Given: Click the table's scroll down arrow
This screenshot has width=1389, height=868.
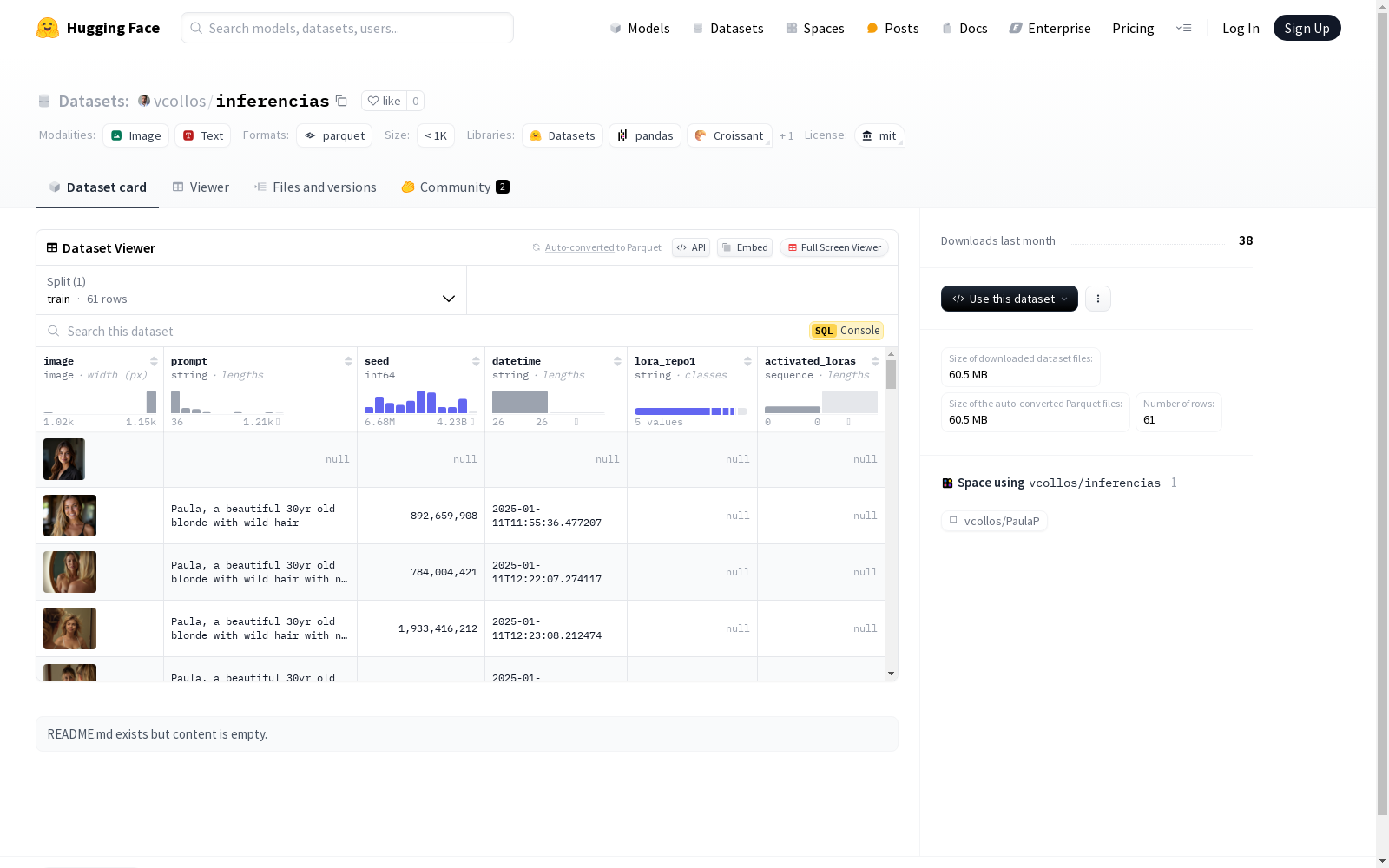Looking at the screenshot, I should [x=891, y=674].
